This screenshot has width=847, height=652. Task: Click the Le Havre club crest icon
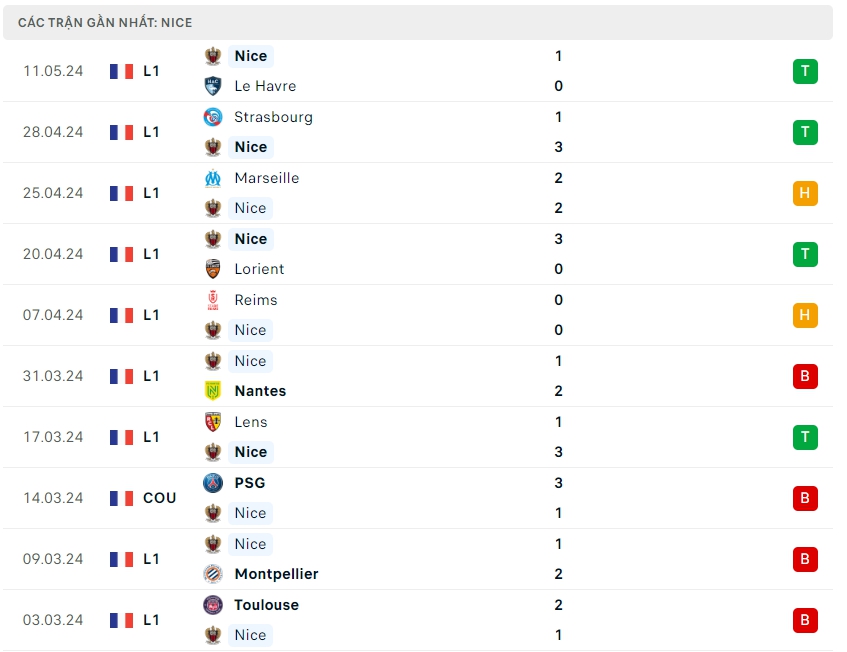pyautogui.click(x=213, y=86)
